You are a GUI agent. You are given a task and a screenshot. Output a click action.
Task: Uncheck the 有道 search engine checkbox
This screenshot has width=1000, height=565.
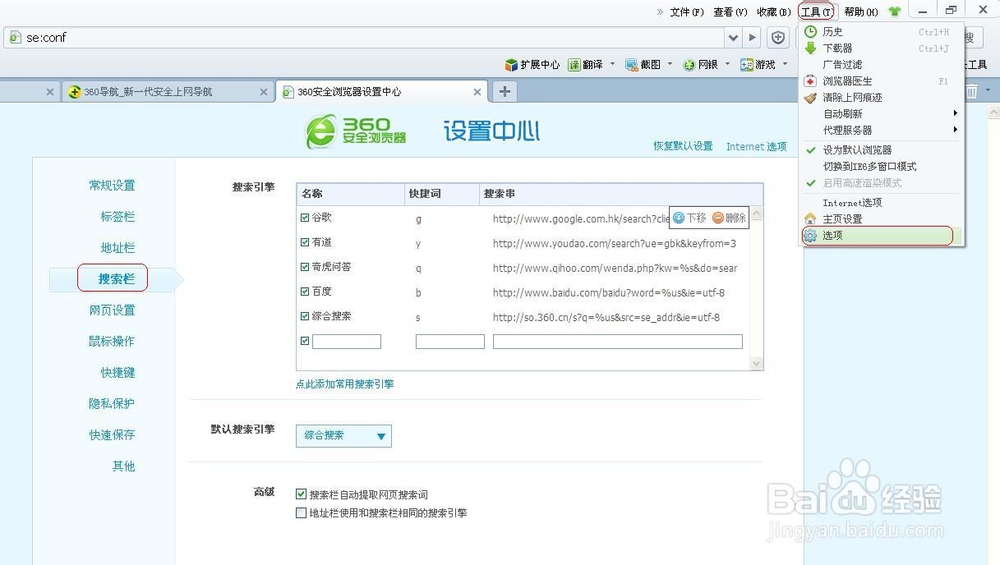(305, 242)
